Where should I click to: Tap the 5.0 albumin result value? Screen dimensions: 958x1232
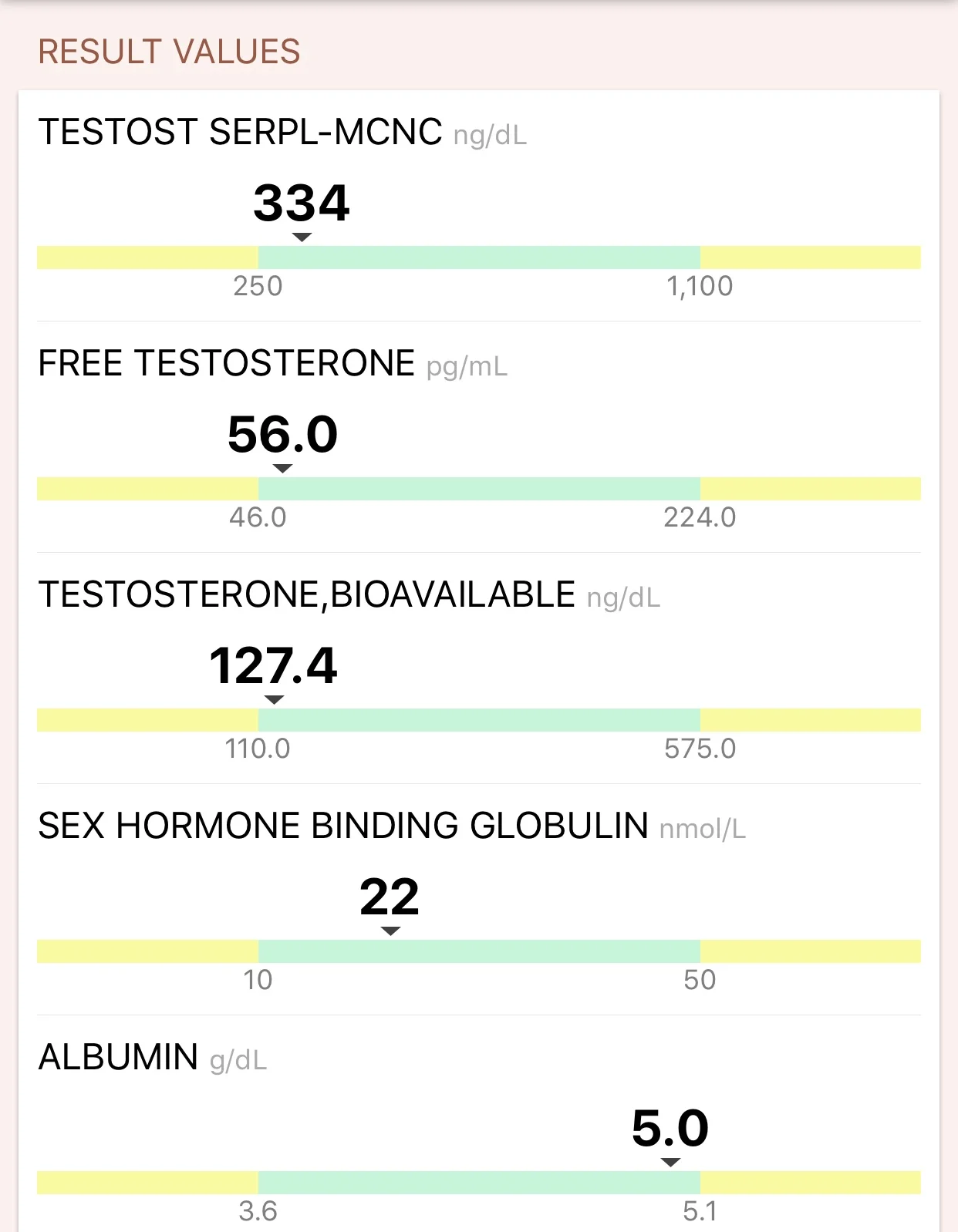click(670, 1128)
